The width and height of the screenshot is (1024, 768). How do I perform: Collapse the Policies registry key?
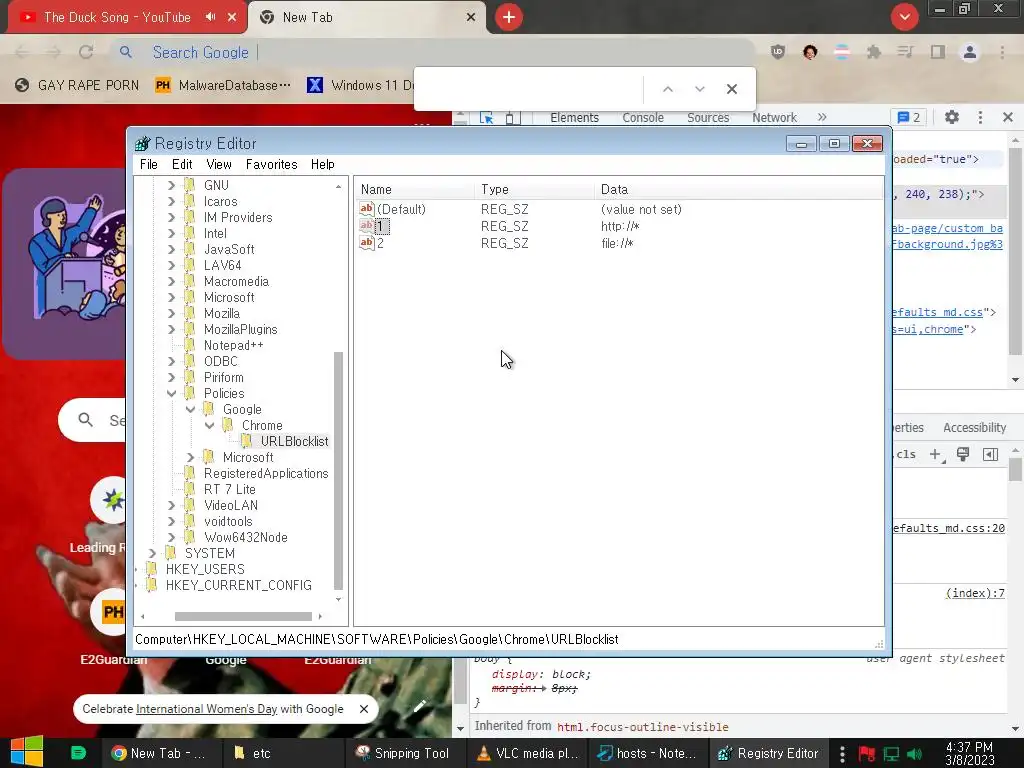tap(171, 393)
